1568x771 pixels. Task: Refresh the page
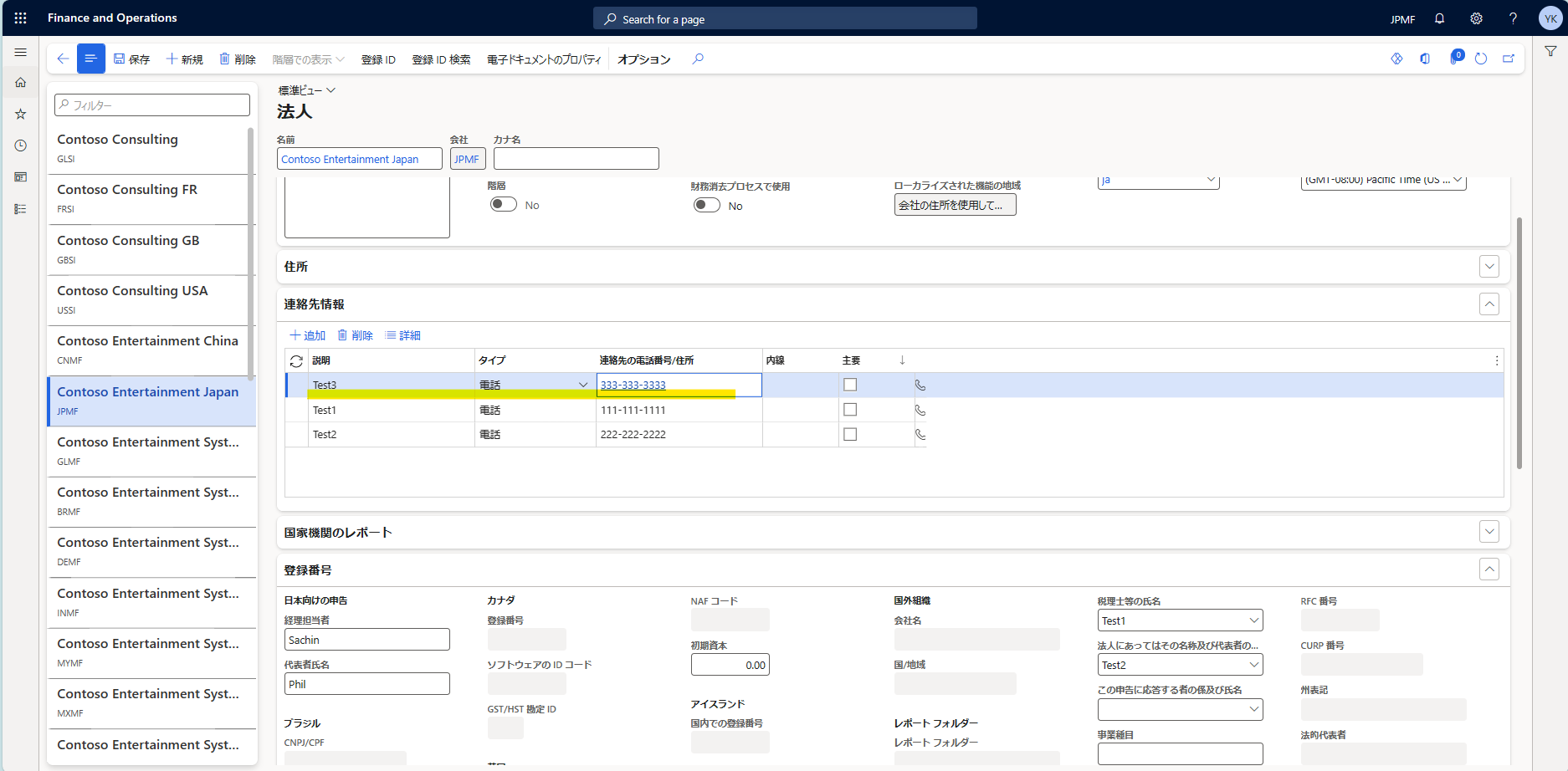coord(1481,59)
